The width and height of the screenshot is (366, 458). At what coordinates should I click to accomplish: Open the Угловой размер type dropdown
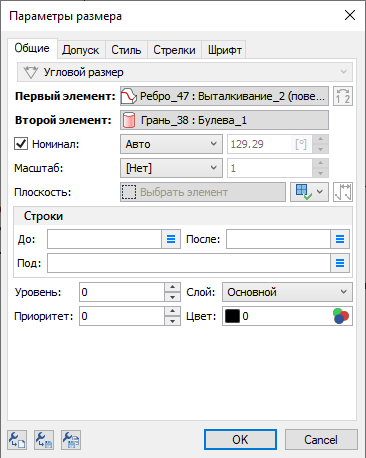click(x=185, y=72)
